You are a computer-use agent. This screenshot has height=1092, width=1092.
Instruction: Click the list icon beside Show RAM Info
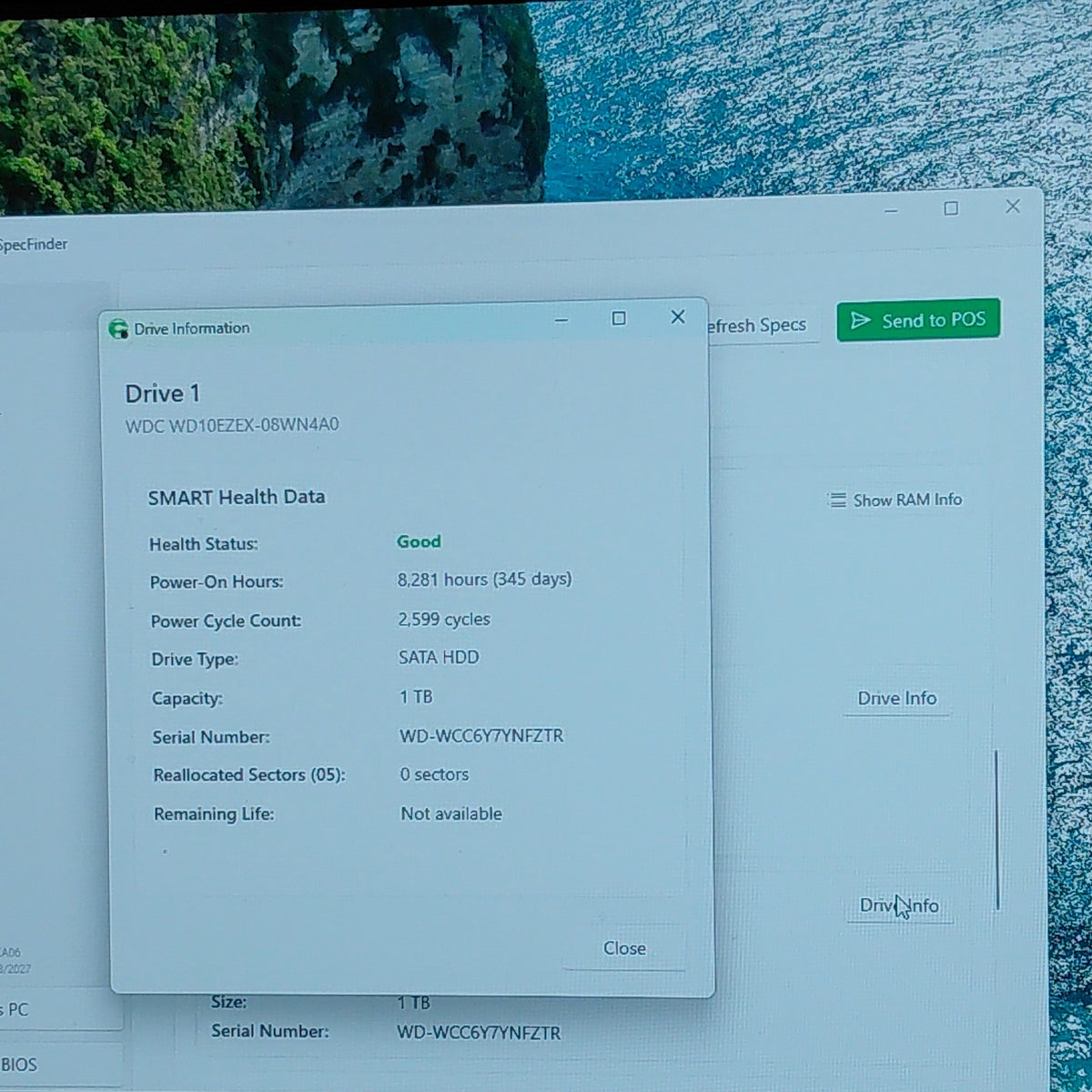(x=837, y=500)
